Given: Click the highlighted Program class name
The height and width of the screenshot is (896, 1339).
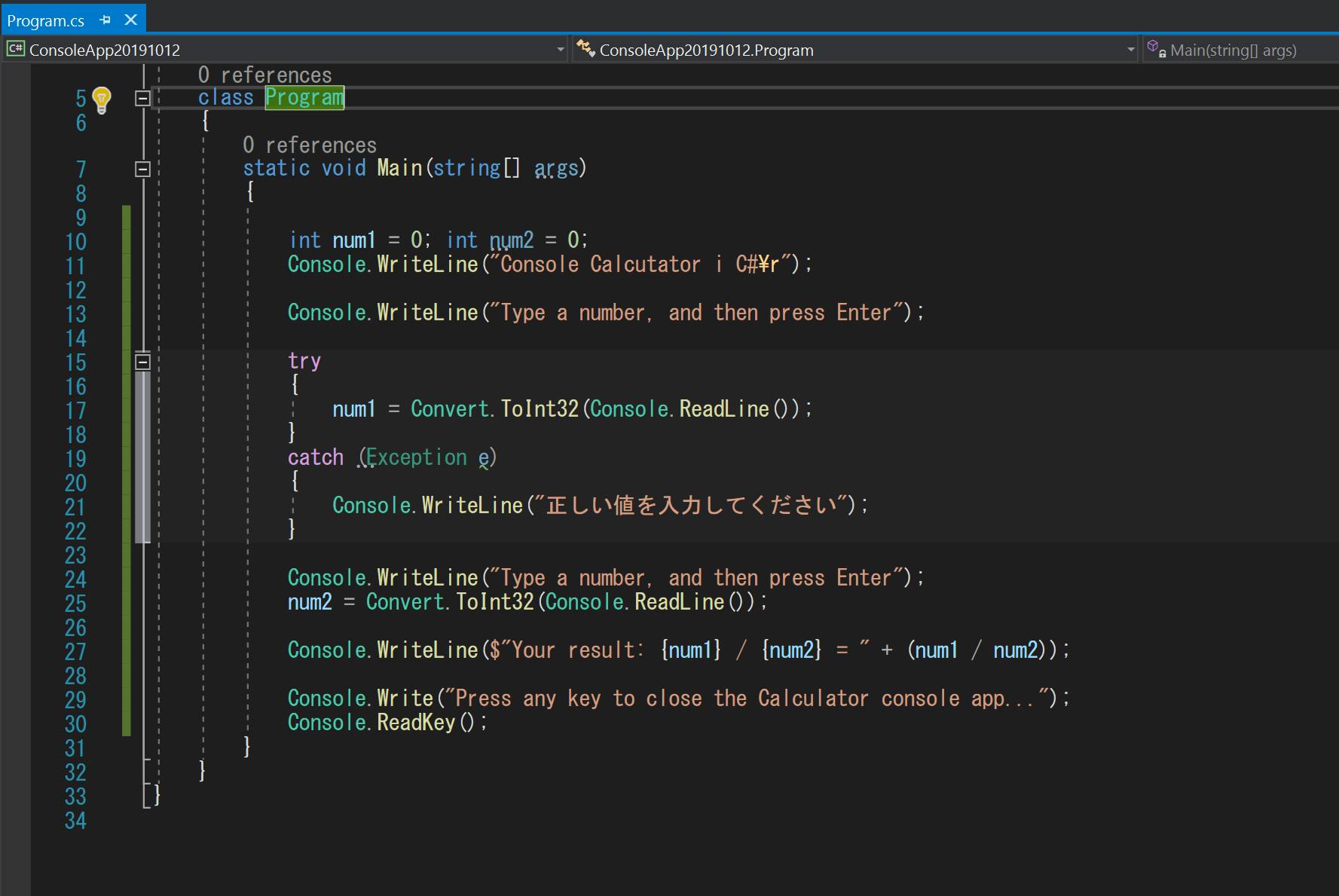Looking at the screenshot, I should (304, 98).
